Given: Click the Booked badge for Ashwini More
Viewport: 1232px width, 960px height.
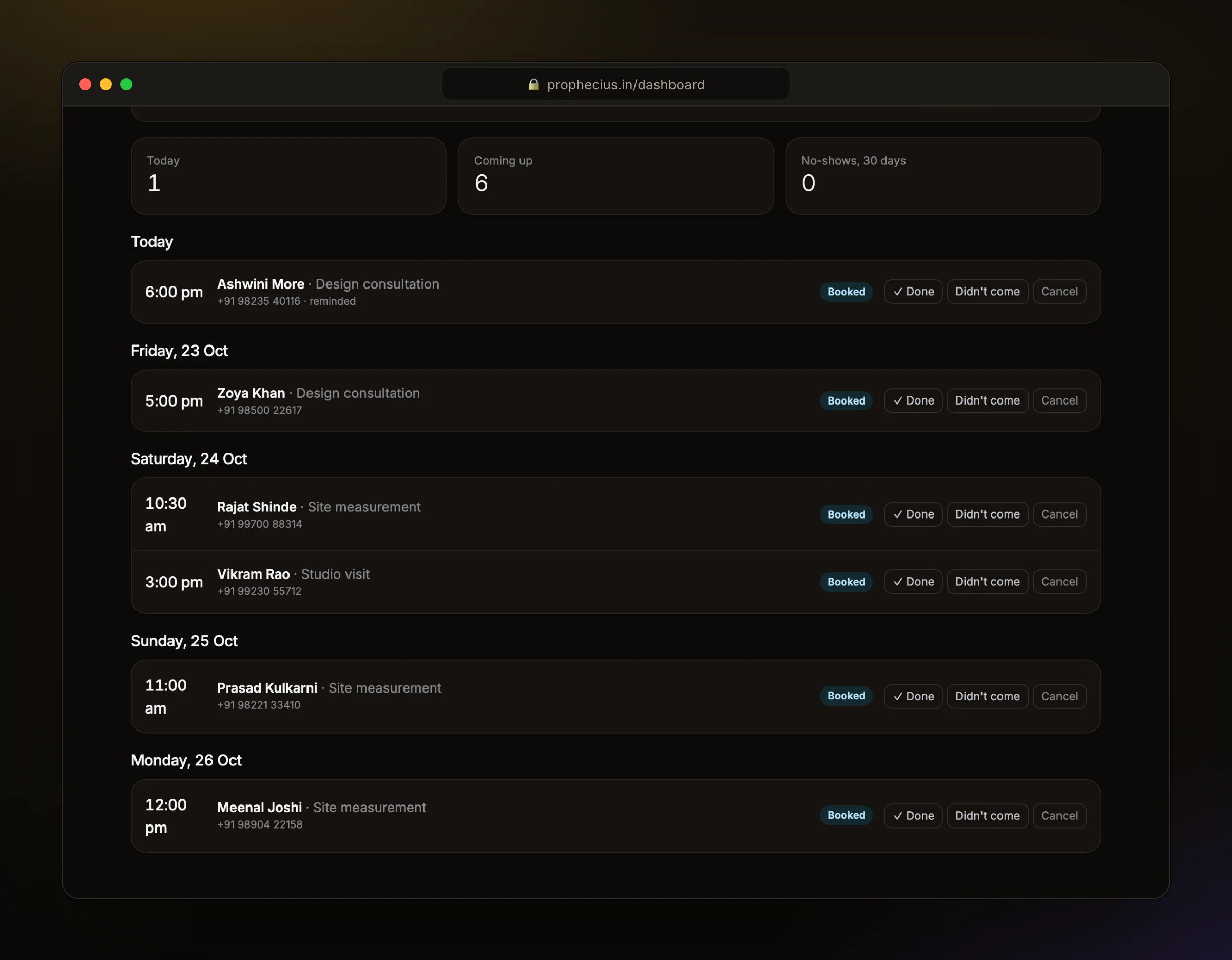Looking at the screenshot, I should coord(845,292).
